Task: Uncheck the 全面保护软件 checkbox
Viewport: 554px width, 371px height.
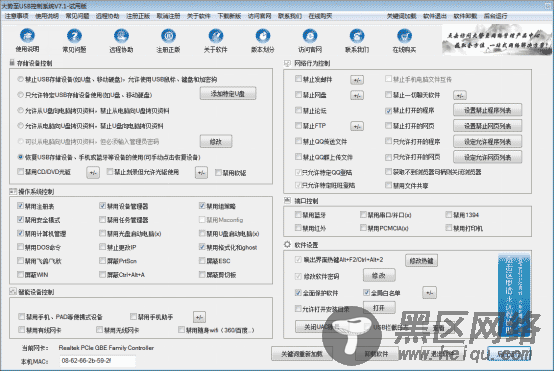Action: pyautogui.click(x=298, y=293)
